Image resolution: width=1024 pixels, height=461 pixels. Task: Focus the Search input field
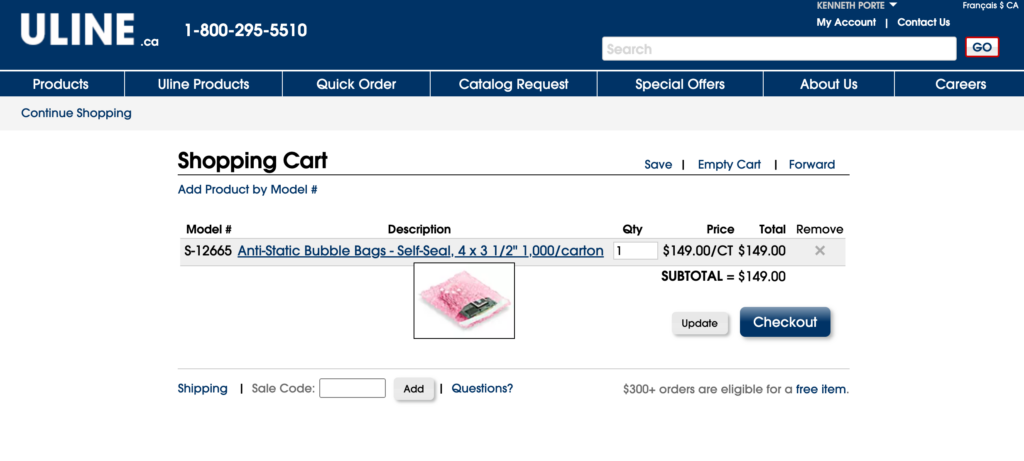pos(779,49)
